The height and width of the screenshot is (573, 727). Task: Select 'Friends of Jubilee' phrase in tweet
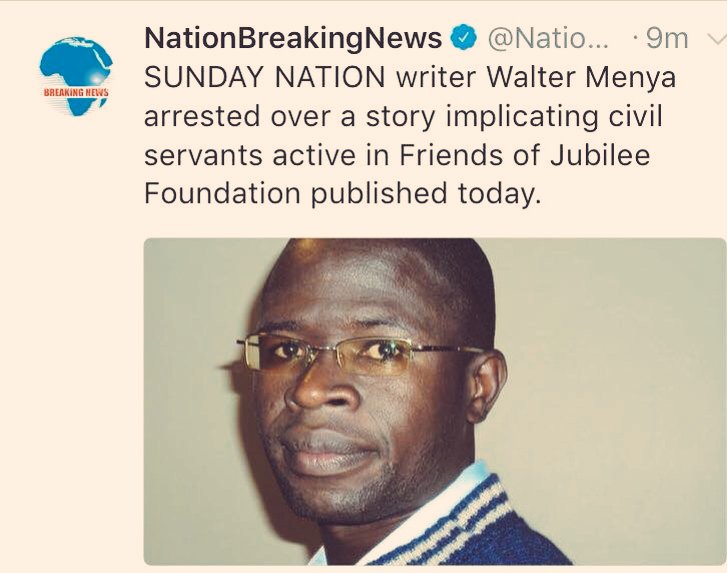click(524, 154)
